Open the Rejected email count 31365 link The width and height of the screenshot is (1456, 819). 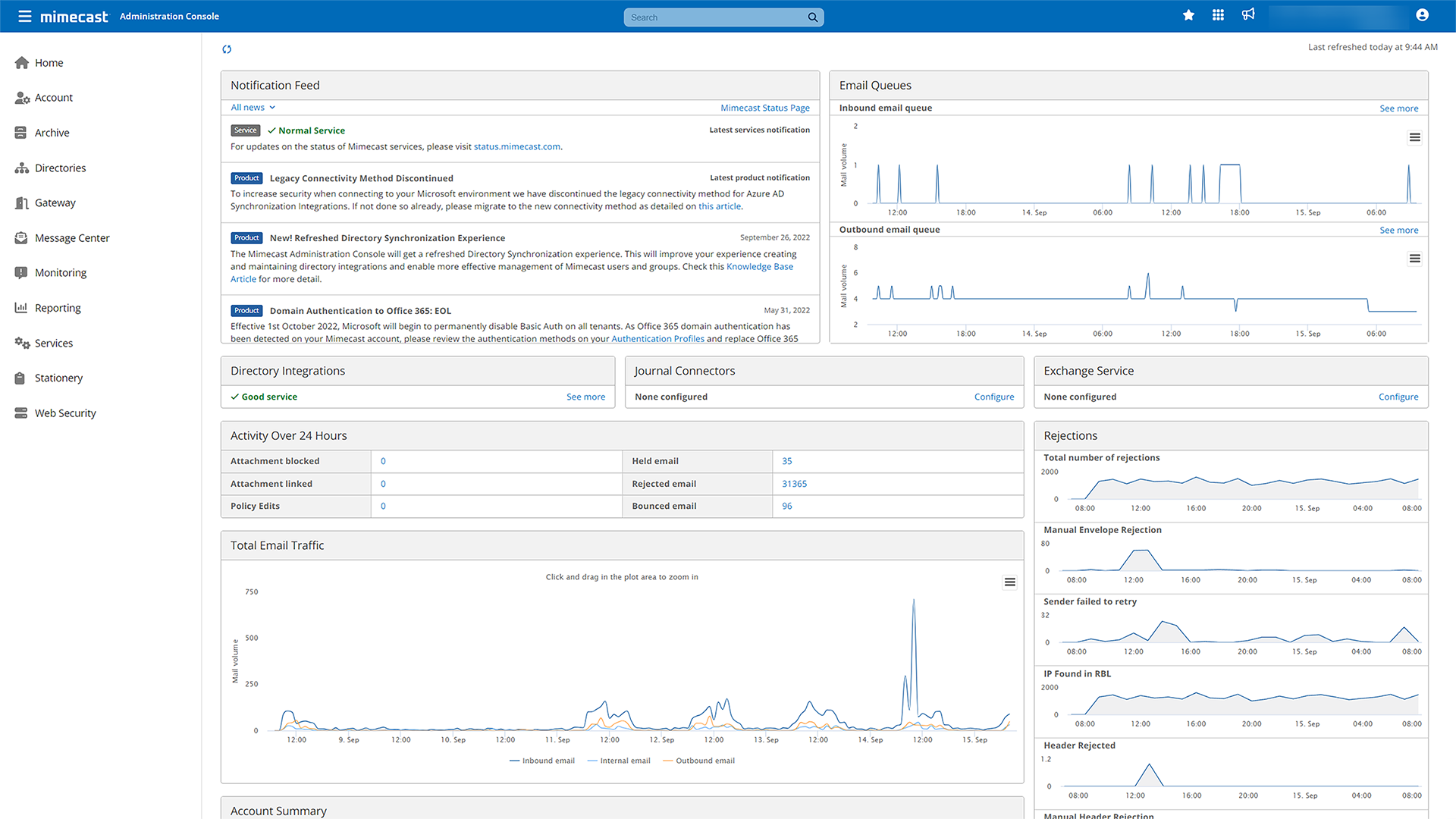tap(794, 483)
